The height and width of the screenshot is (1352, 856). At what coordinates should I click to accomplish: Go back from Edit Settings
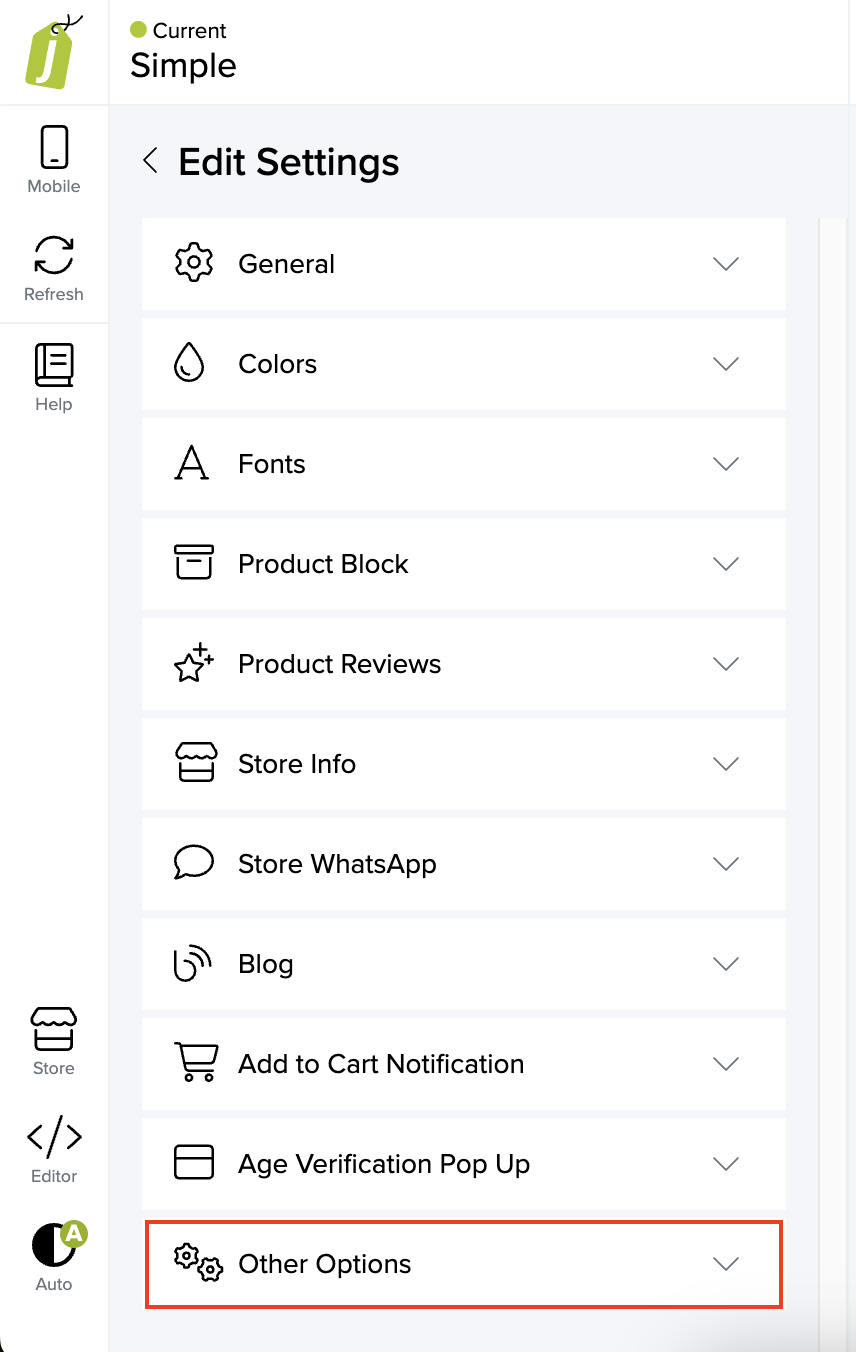coord(151,161)
